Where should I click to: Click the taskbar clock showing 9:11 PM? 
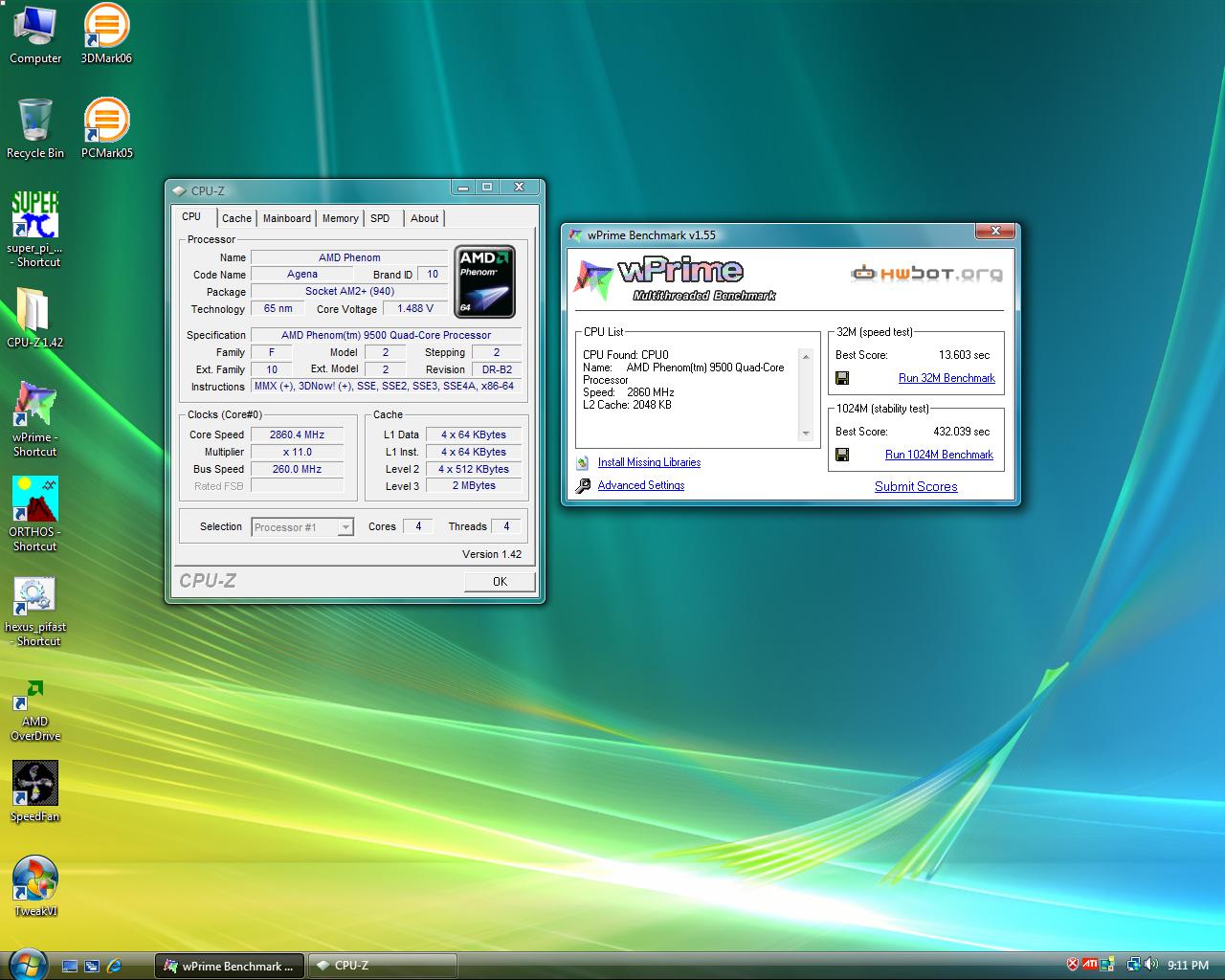(x=1189, y=966)
